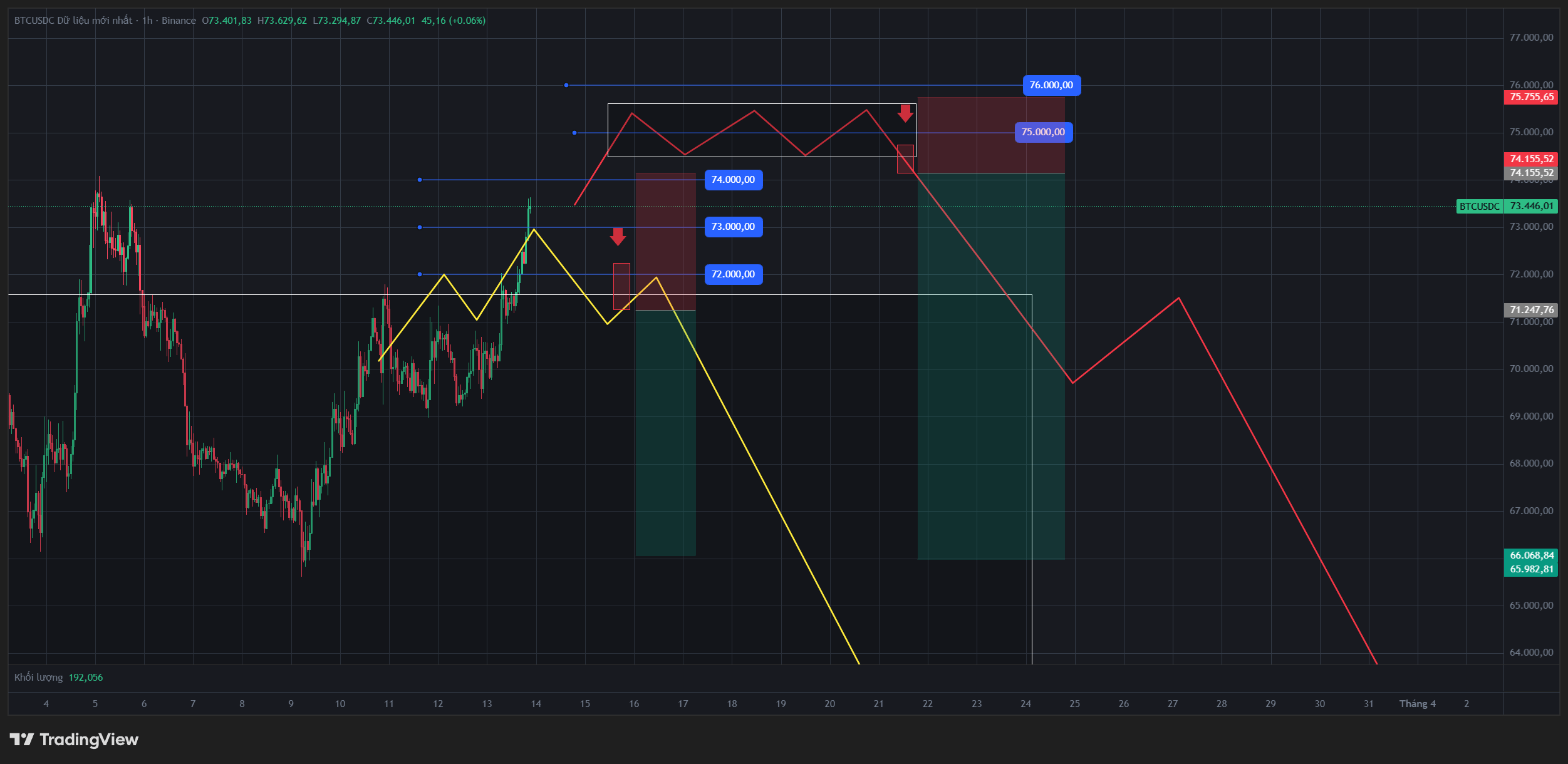Click the 74.000,00 blue price label
Image resolution: width=1568 pixels, height=764 pixels.
[x=733, y=180]
